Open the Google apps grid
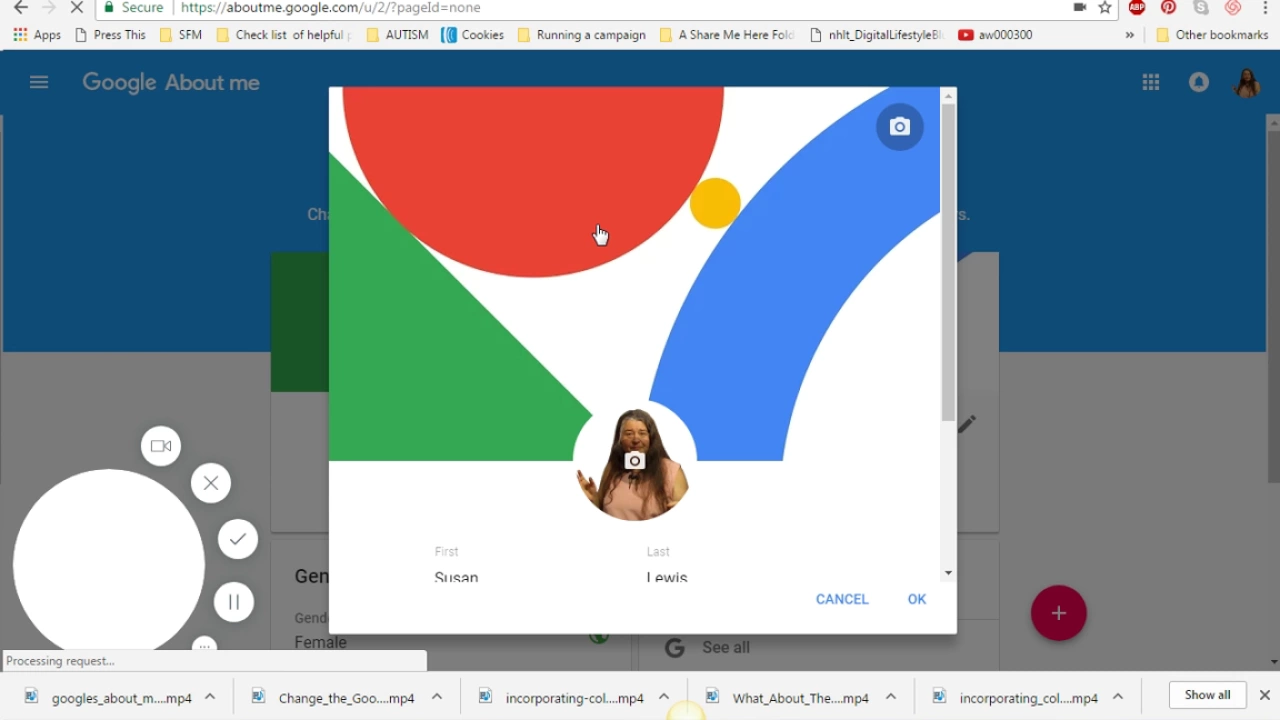Viewport: 1280px width, 720px height. 1151,83
